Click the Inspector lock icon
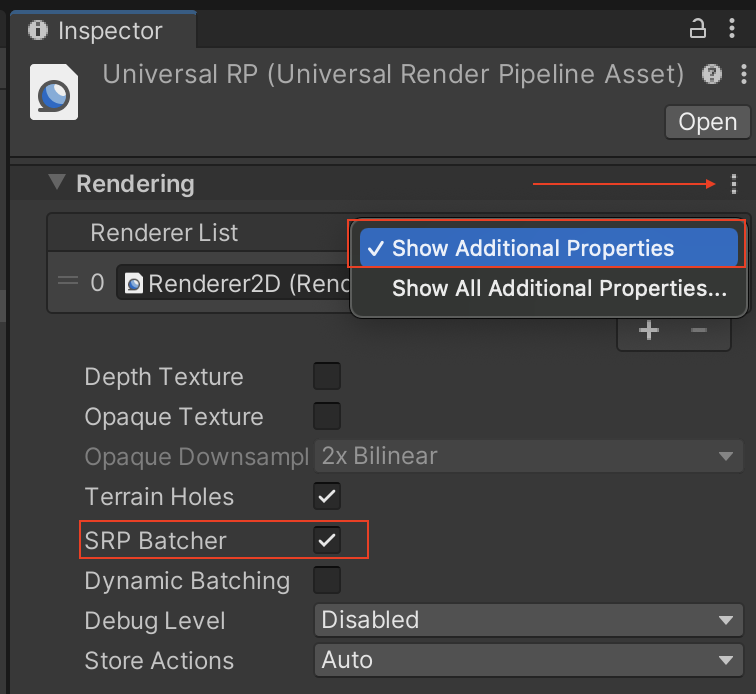Screen dimensions: 756x694 coord(699,29)
